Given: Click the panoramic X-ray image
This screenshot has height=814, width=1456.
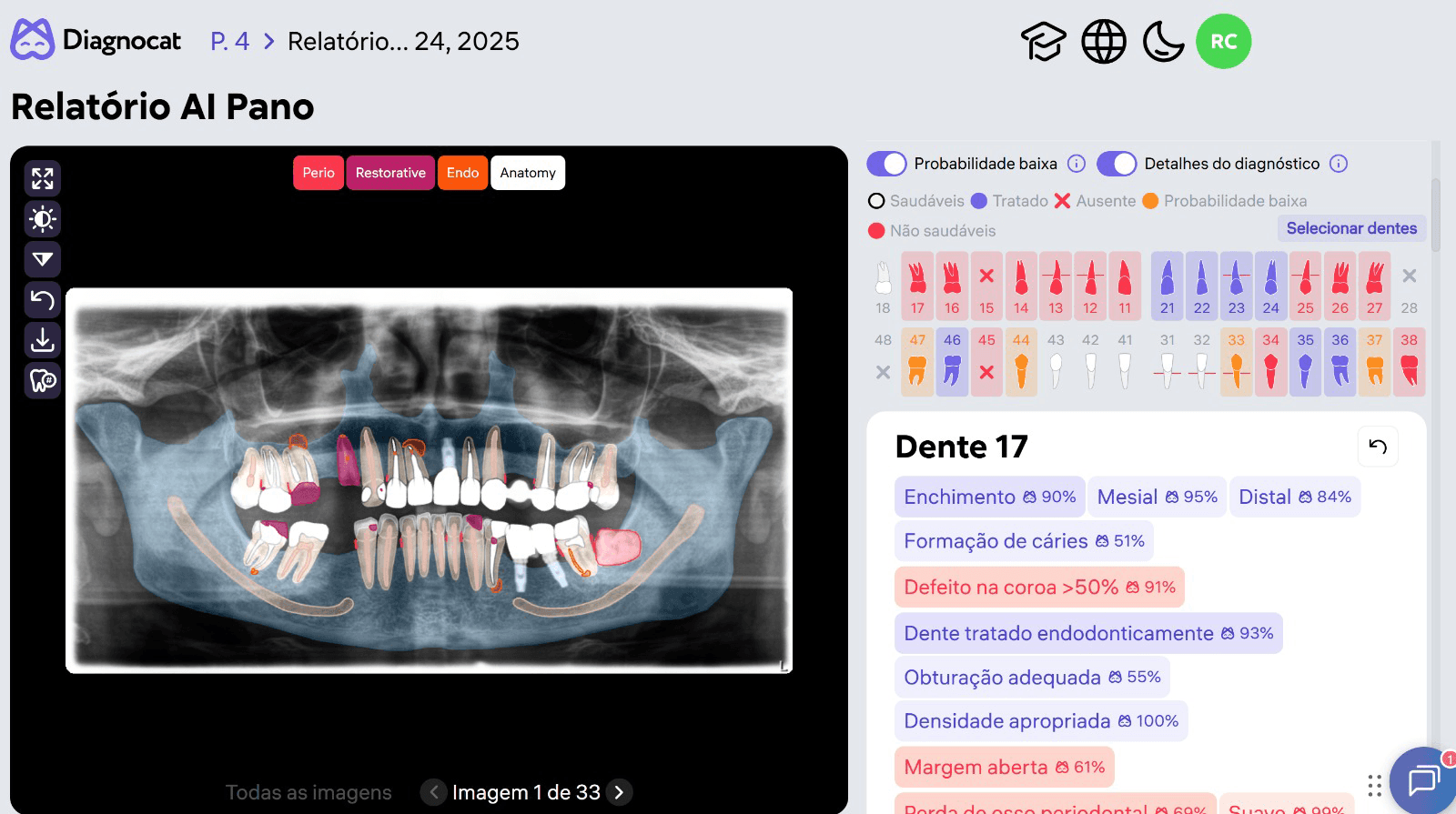Looking at the screenshot, I should [429, 480].
